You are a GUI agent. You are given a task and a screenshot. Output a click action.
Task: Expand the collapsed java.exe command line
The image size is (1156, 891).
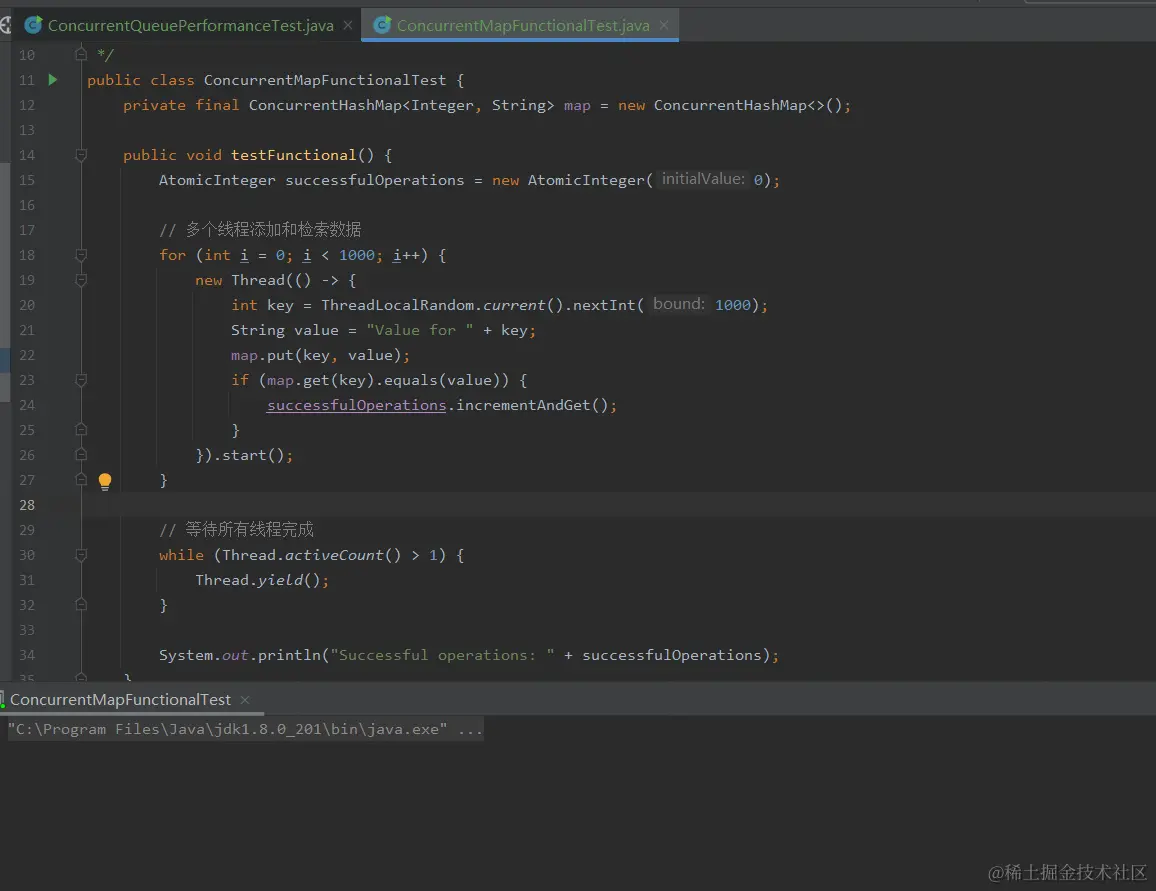470,730
